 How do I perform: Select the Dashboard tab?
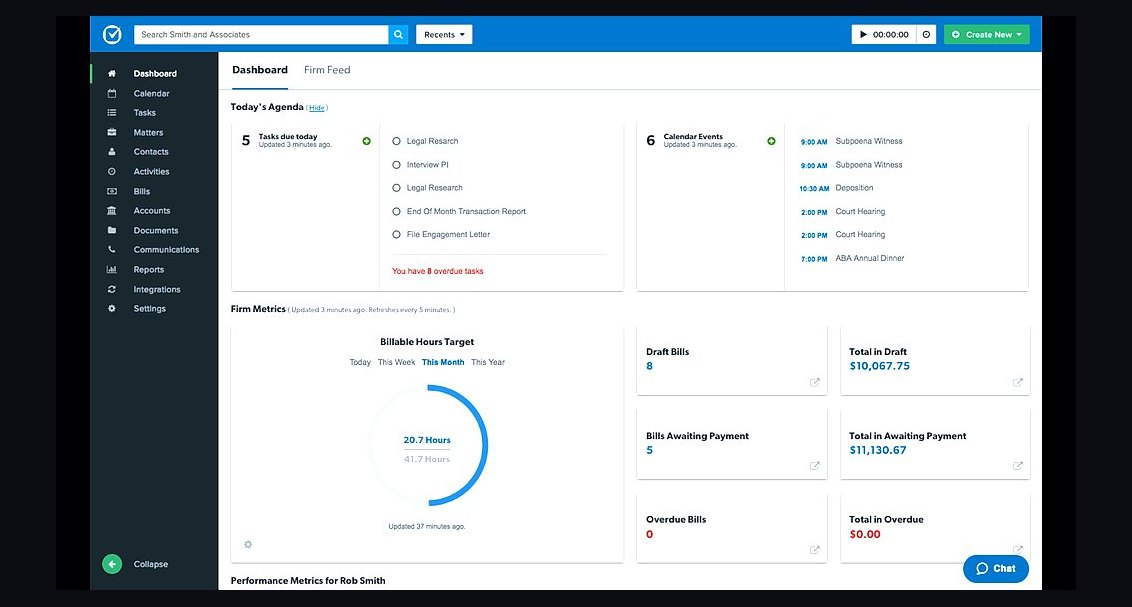[260, 70]
